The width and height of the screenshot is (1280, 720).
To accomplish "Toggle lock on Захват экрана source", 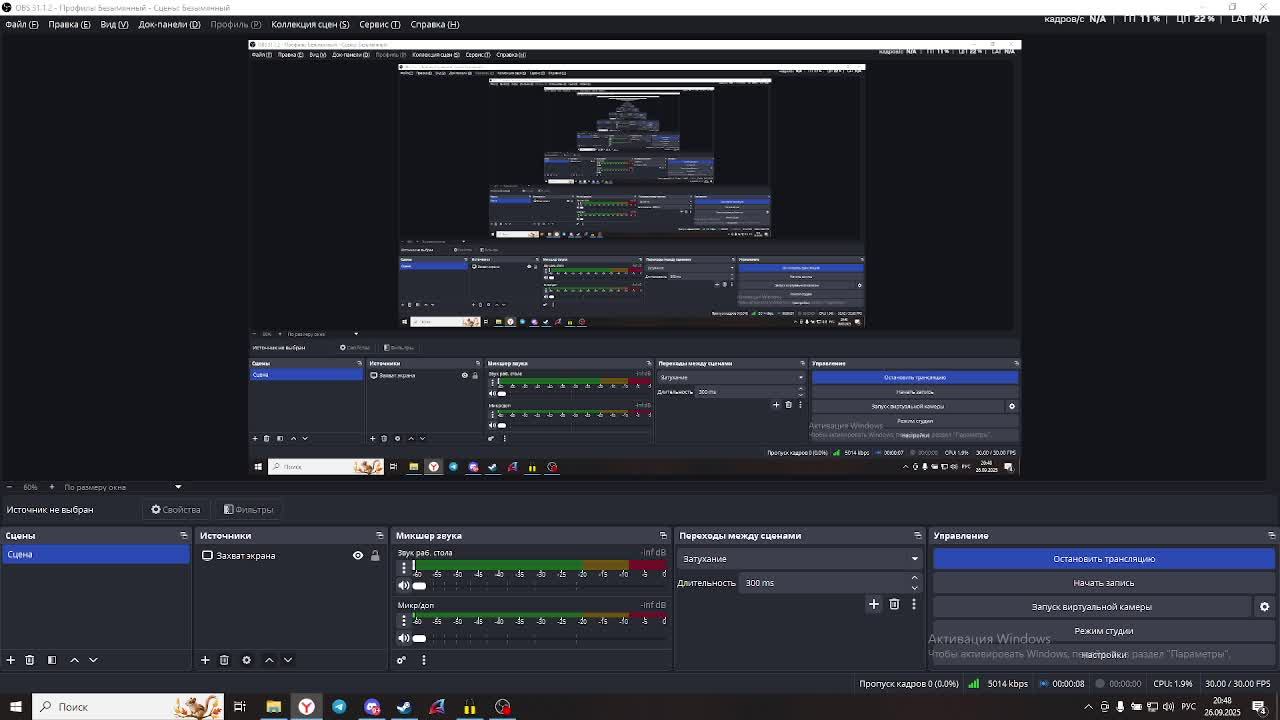I will (375, 556).
